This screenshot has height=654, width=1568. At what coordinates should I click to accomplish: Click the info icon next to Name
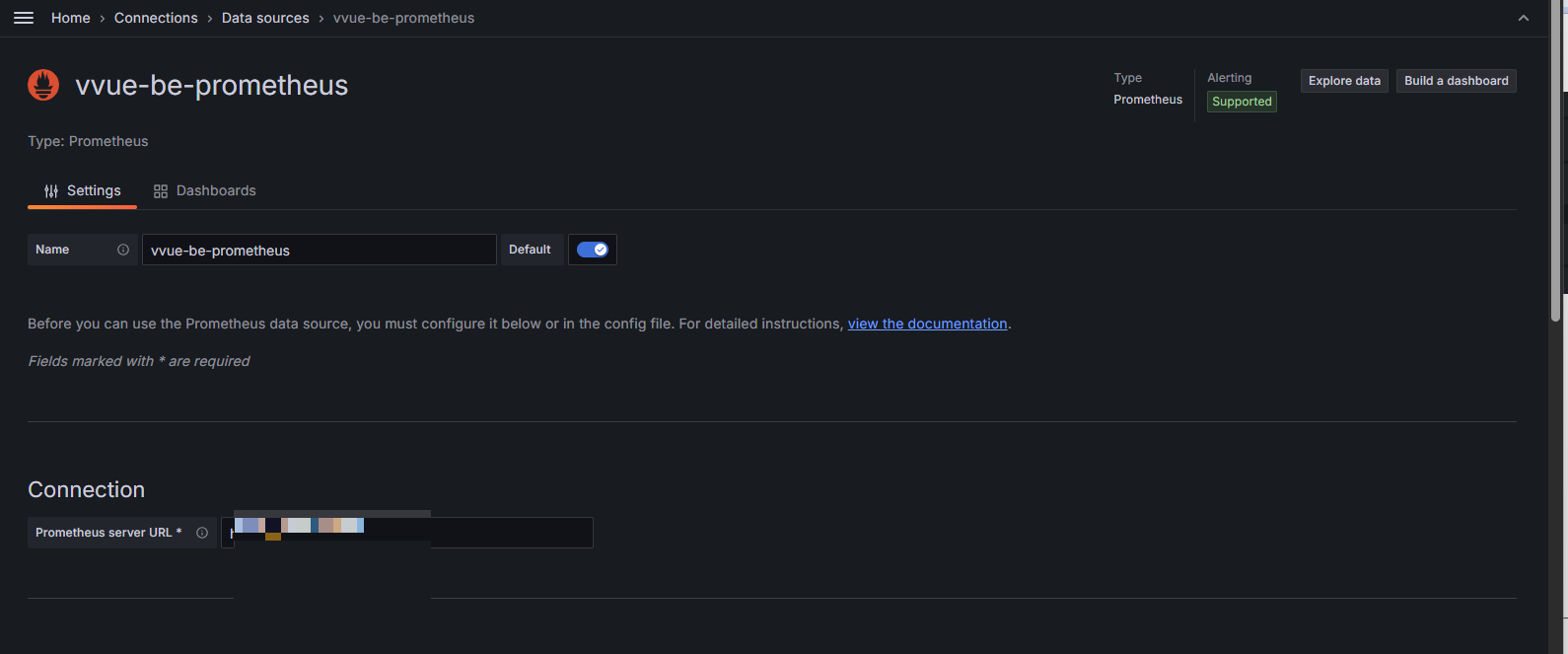point(123,250)
